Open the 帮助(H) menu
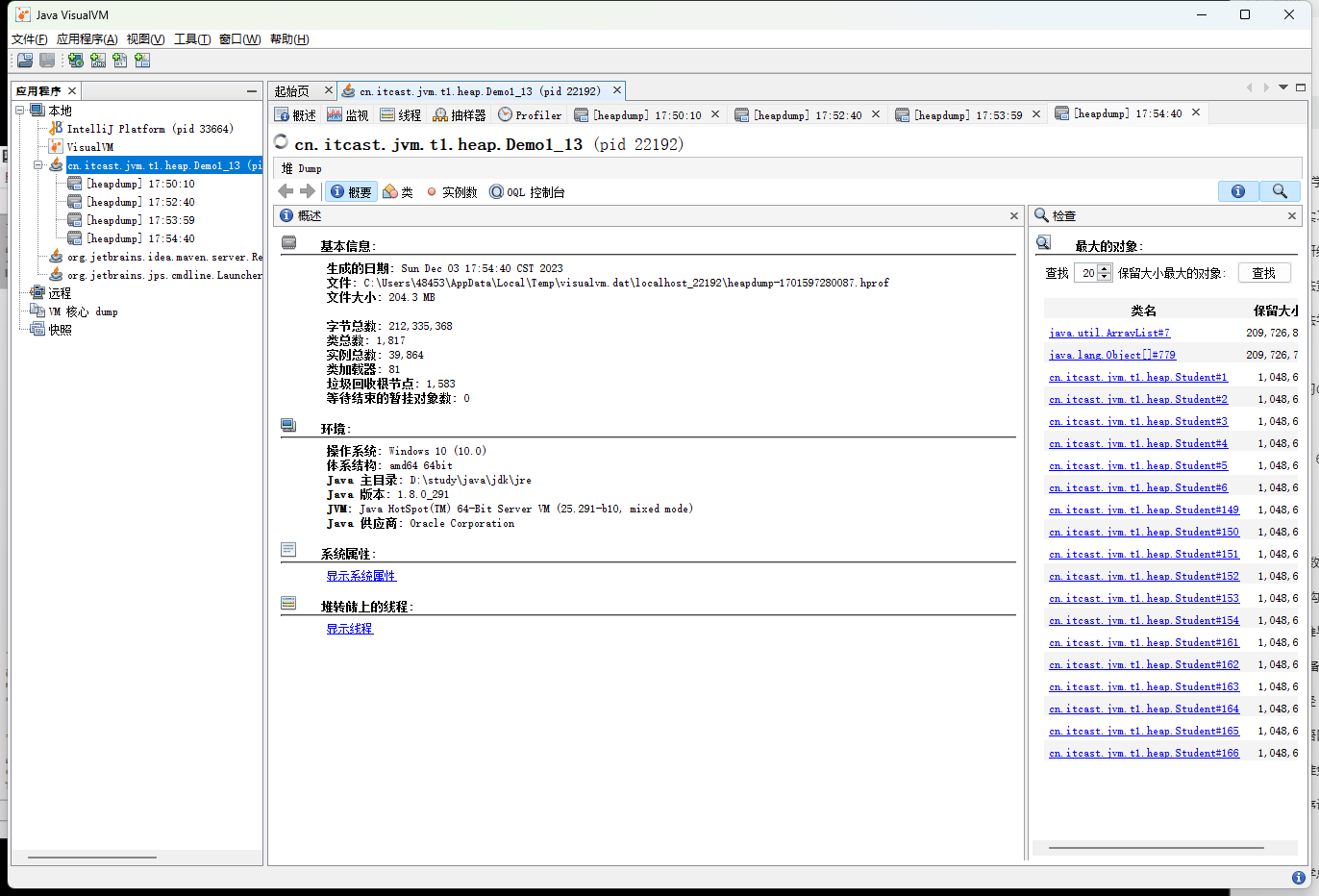The image size is (1319, 896). pos(289,39)
